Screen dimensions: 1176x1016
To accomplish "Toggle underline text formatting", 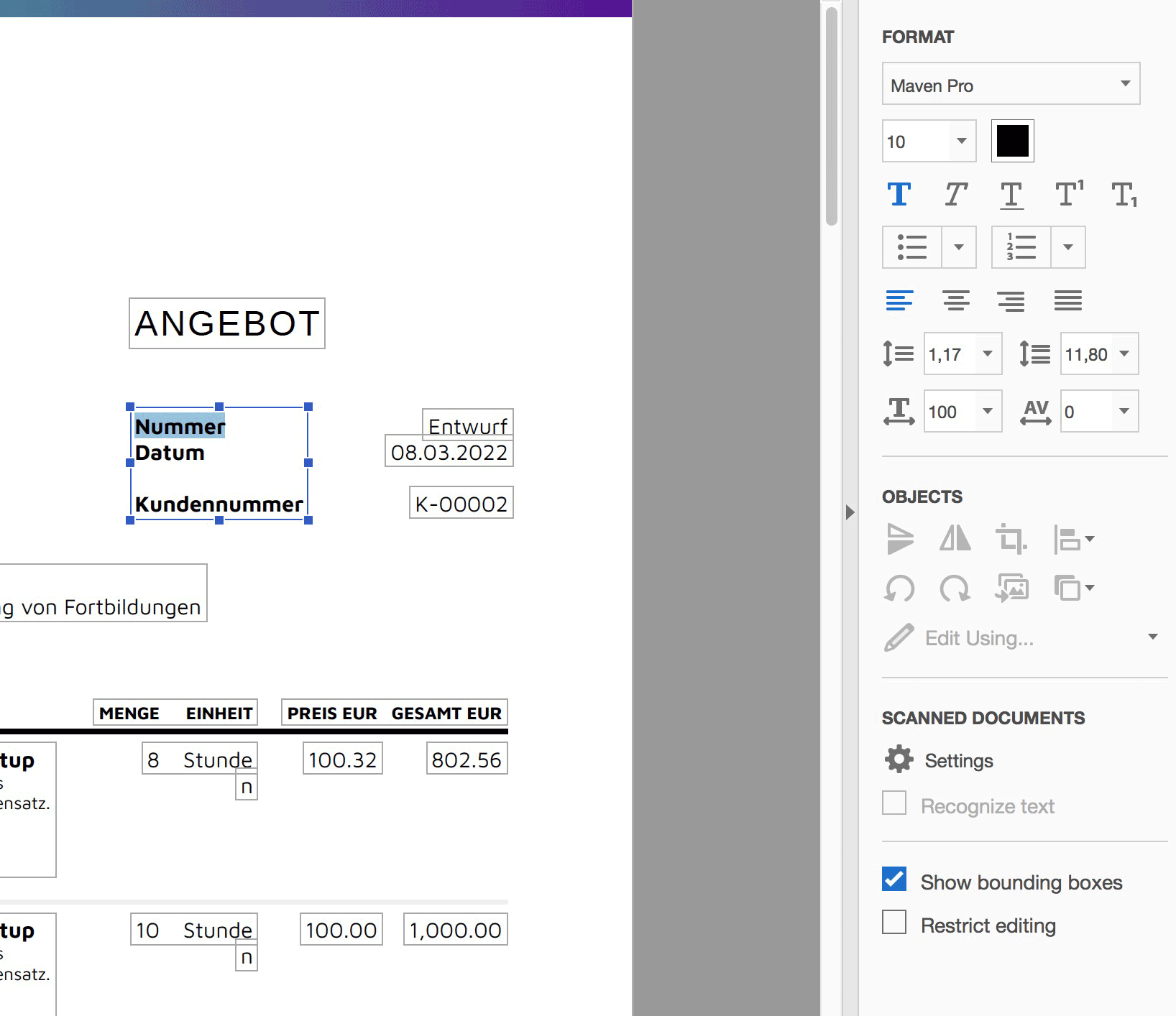I will point(1011,195).
